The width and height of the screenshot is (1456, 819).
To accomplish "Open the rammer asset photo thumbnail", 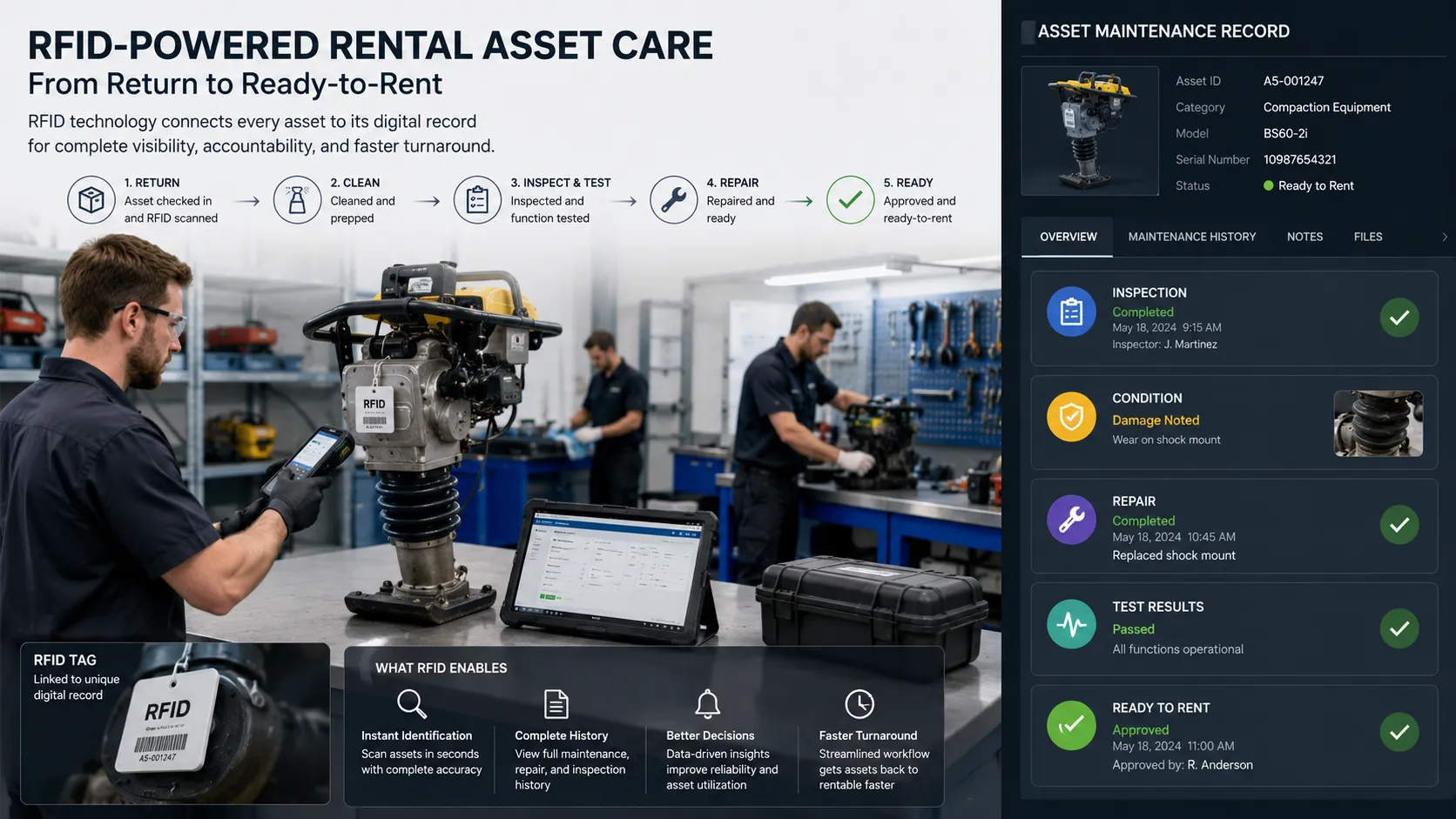I will click(1089, 131).
